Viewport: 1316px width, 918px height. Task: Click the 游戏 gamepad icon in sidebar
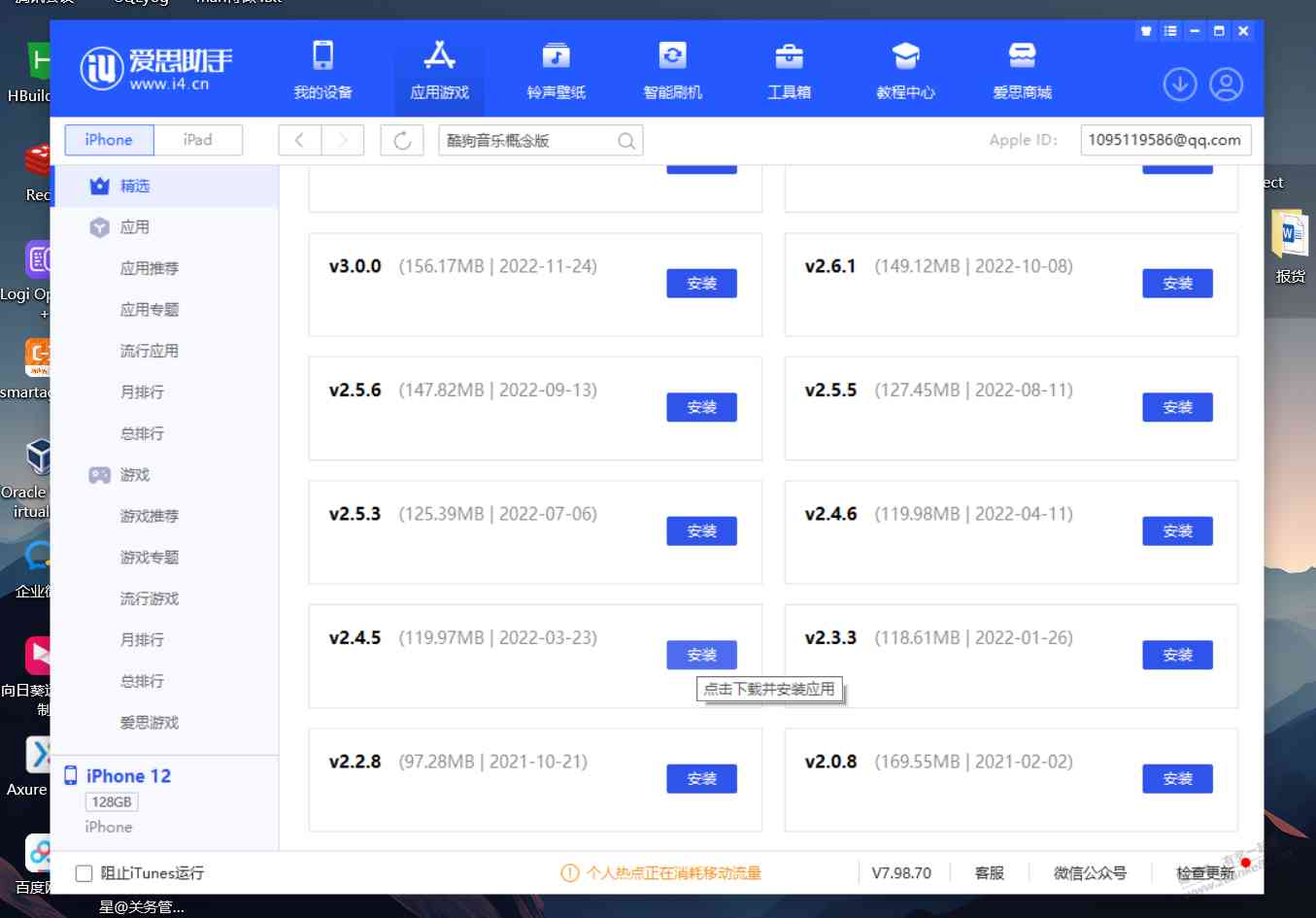[x=99, y=475]
